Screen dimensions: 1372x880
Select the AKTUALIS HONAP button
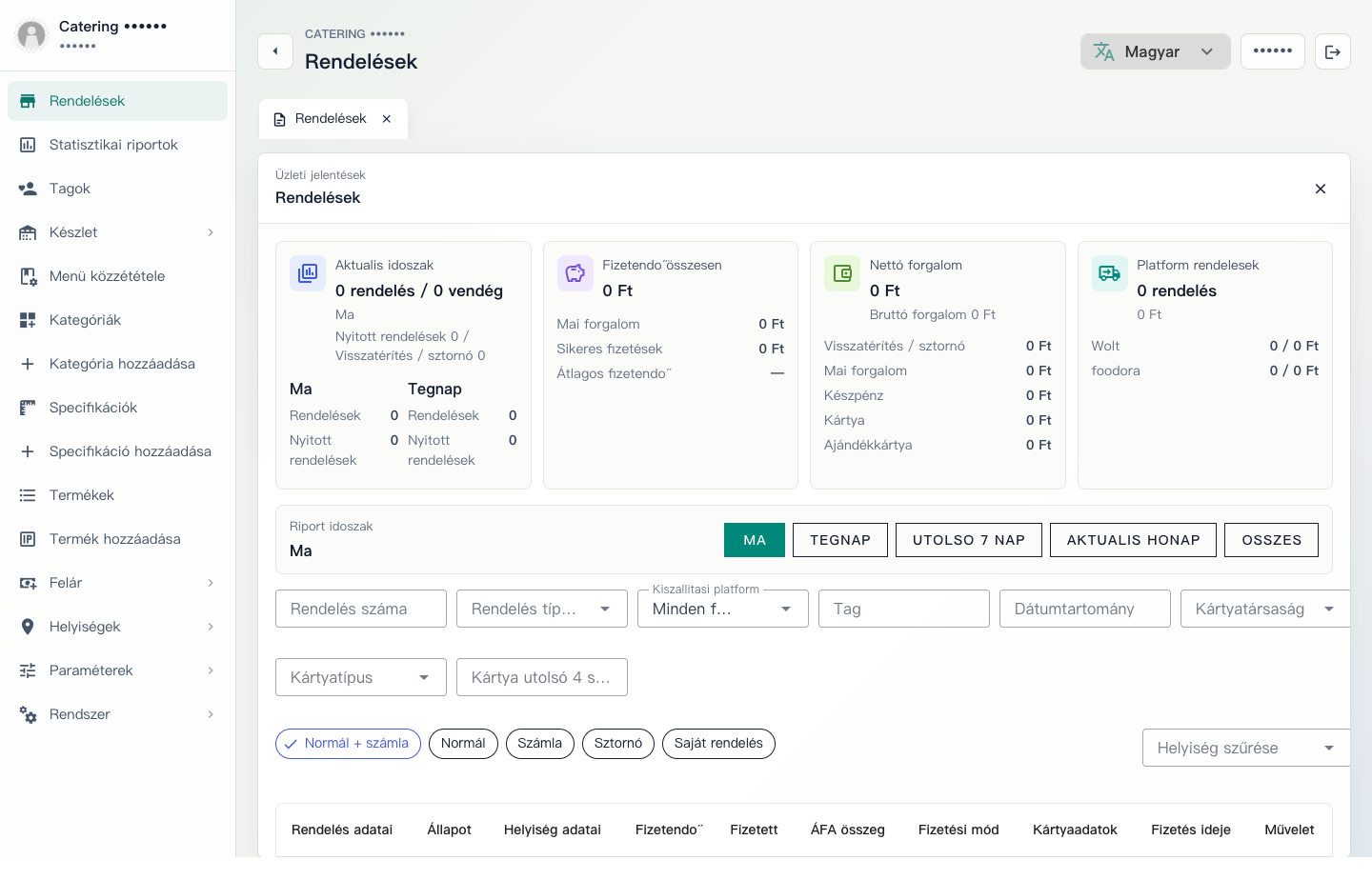point(1133,540)
